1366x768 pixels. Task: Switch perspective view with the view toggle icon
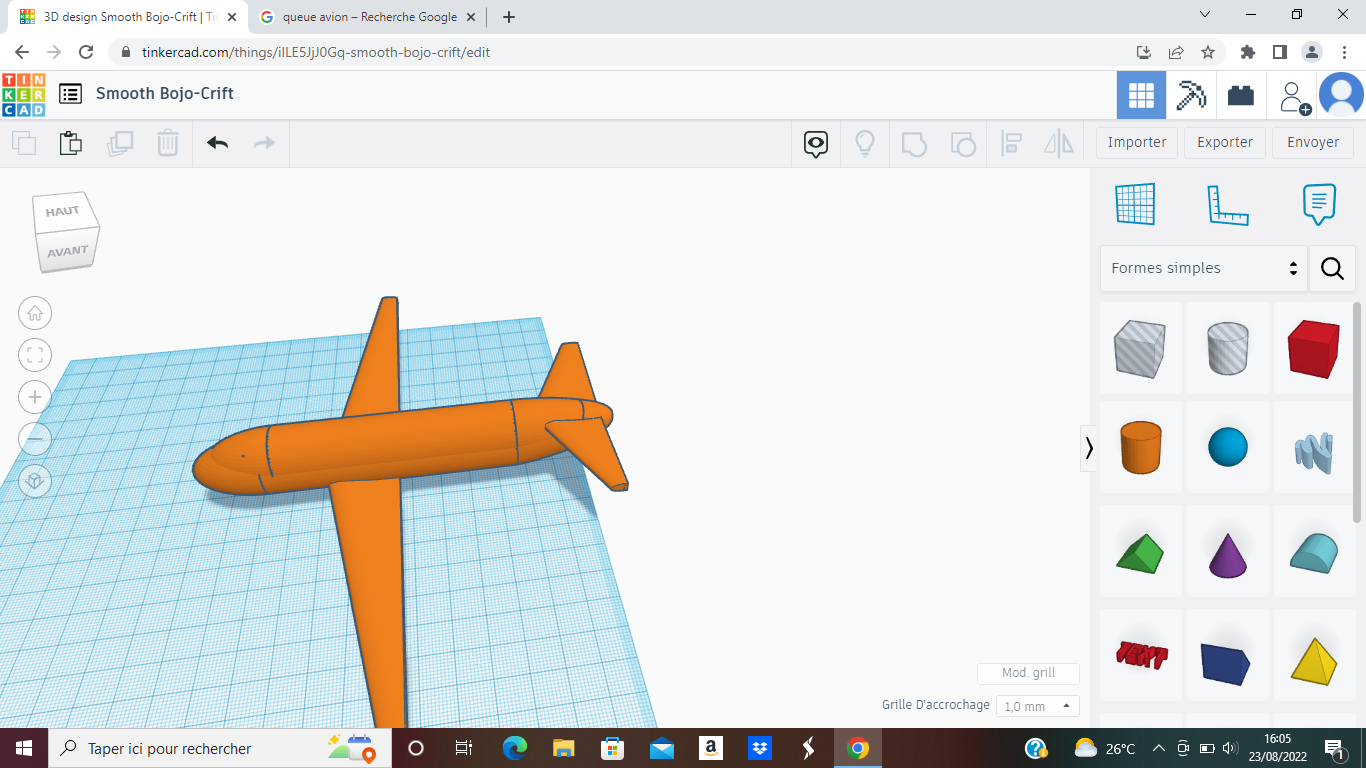35,481
